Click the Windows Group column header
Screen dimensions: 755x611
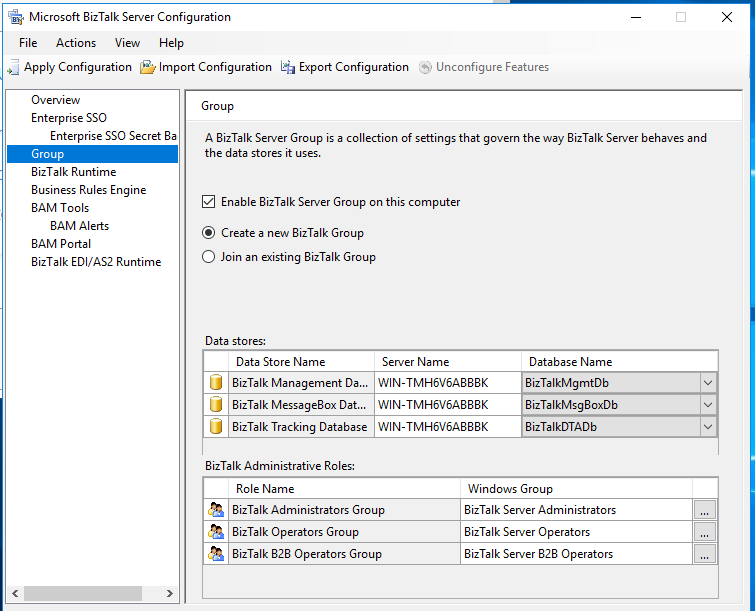(576, 489)
